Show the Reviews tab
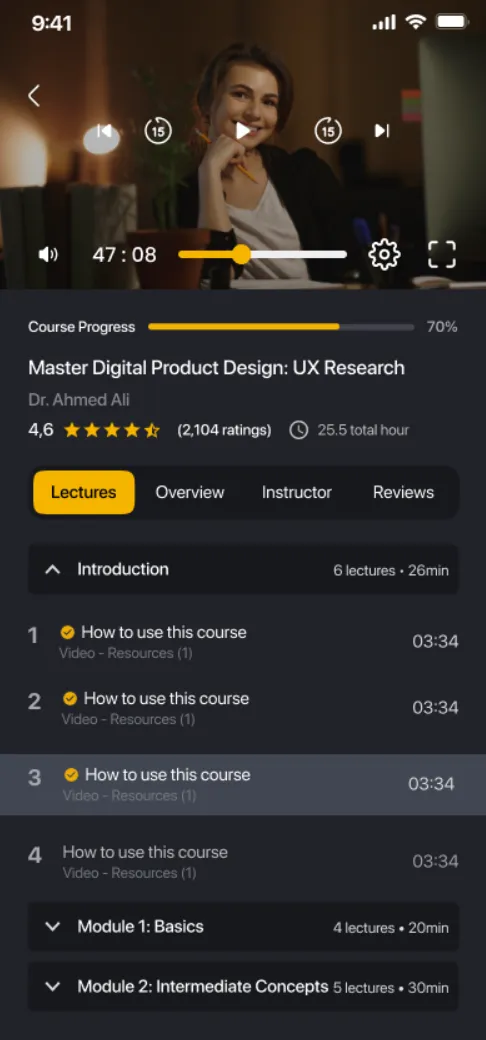486x1040 pixels. tap(403, 492)
